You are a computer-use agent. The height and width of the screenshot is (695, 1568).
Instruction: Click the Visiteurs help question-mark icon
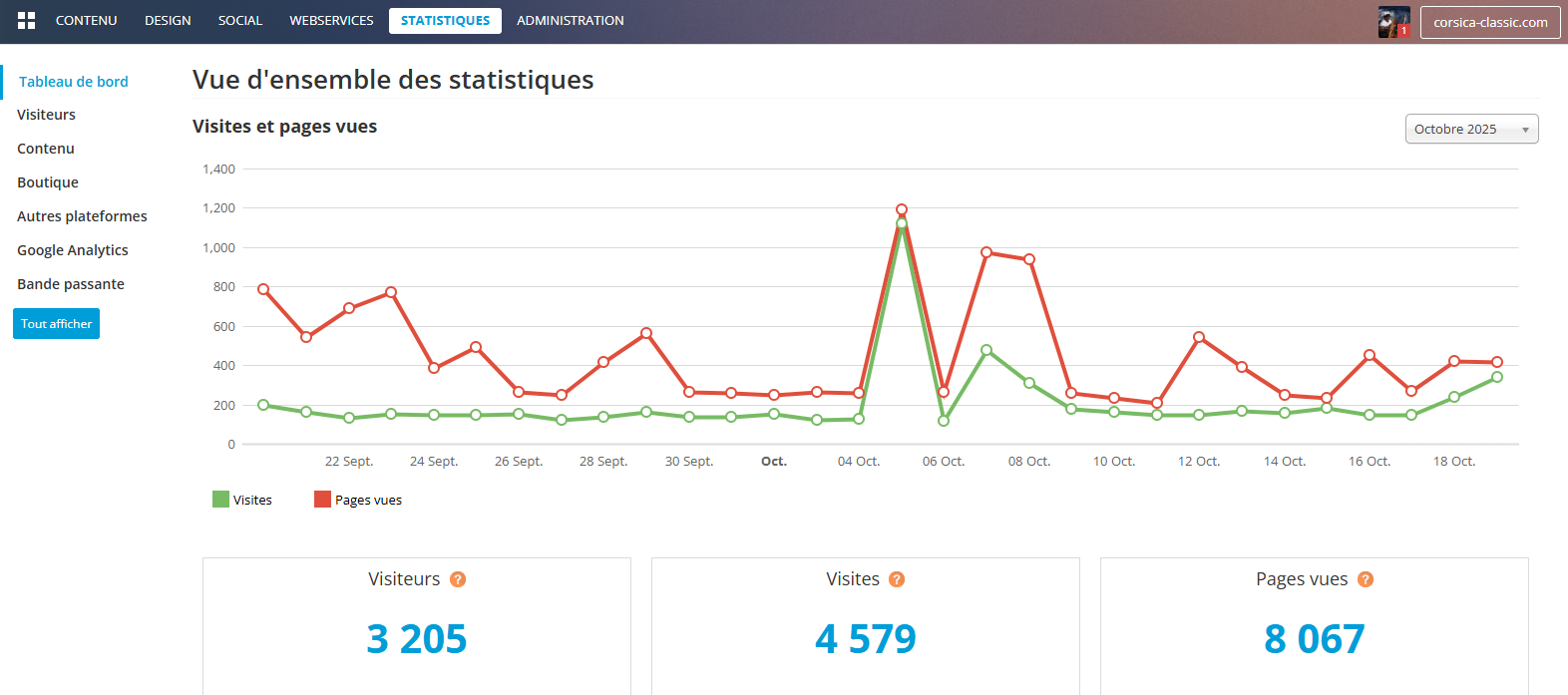(458, 579)
